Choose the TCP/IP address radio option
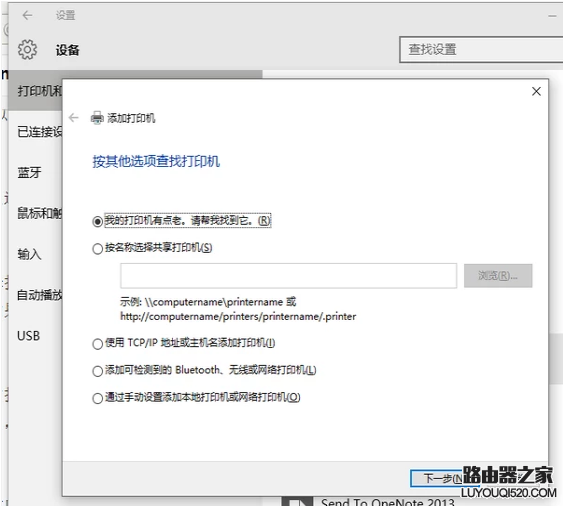The width and height of the screenshot is (563, 506). click(97, 344)
